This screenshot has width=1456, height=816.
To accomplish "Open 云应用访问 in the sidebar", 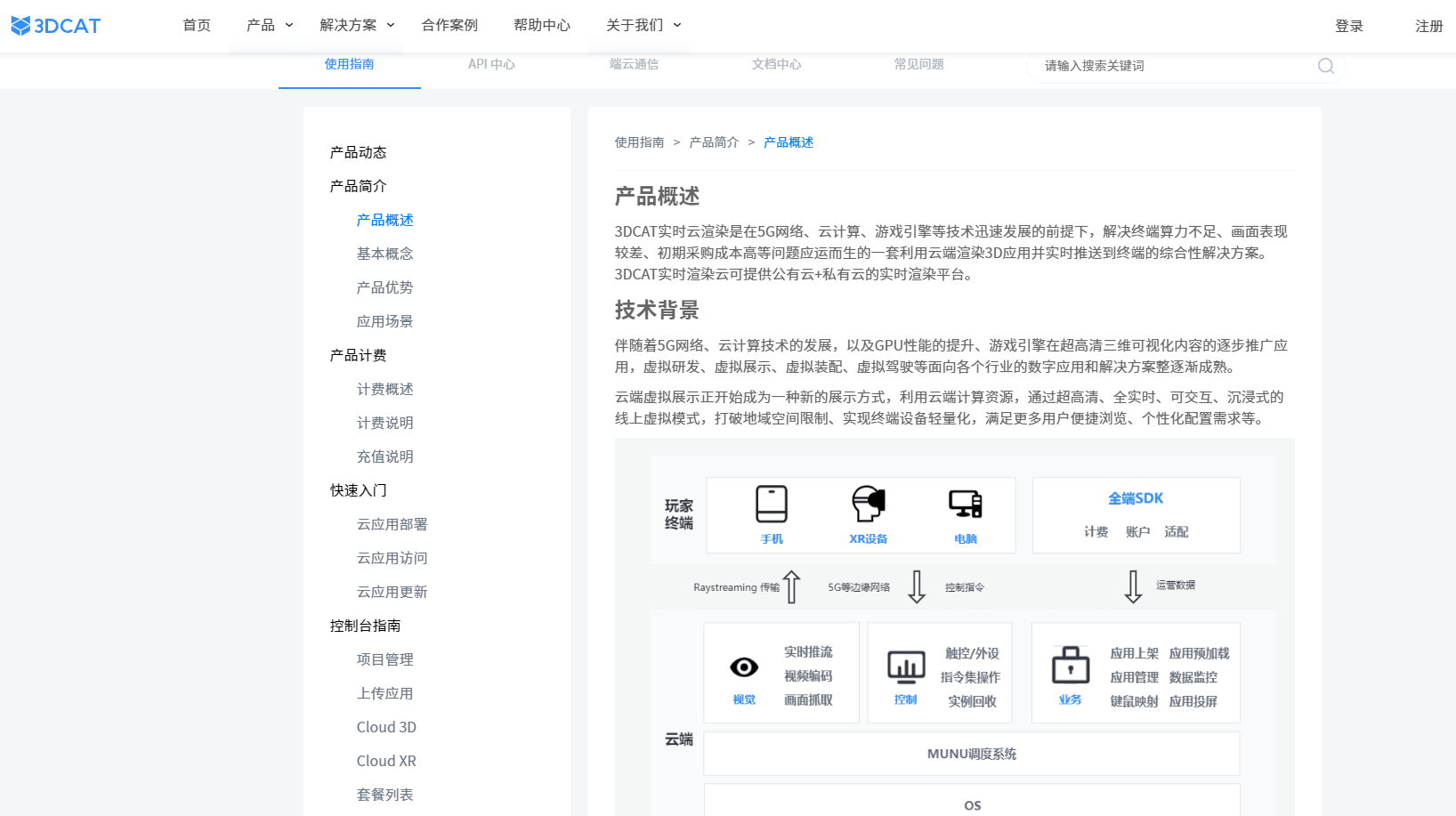I will pos(392,558).
